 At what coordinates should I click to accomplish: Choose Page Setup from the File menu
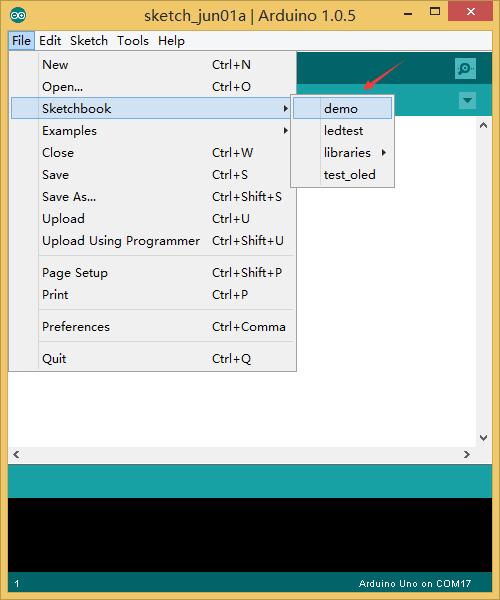[x=153, y=272]
